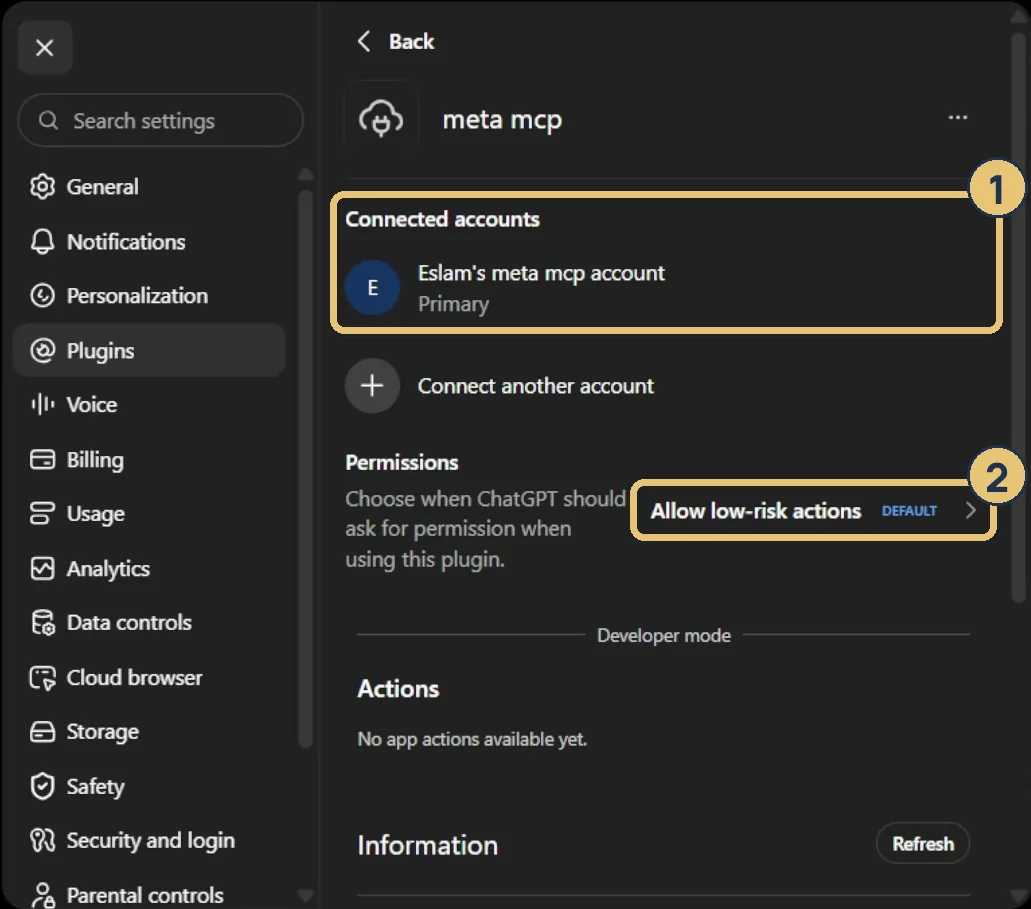1031x909 pixels.
Task: Click the Analytics chart icon
Action: pyautogui.click(x=43, y=568)
